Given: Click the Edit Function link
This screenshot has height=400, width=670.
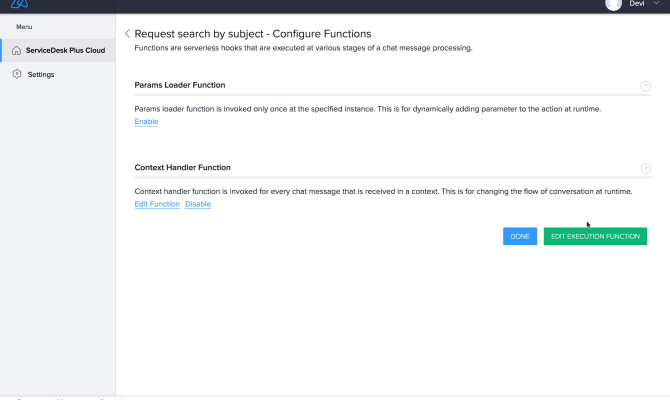Looking at the screenshot, I should 157,204.
